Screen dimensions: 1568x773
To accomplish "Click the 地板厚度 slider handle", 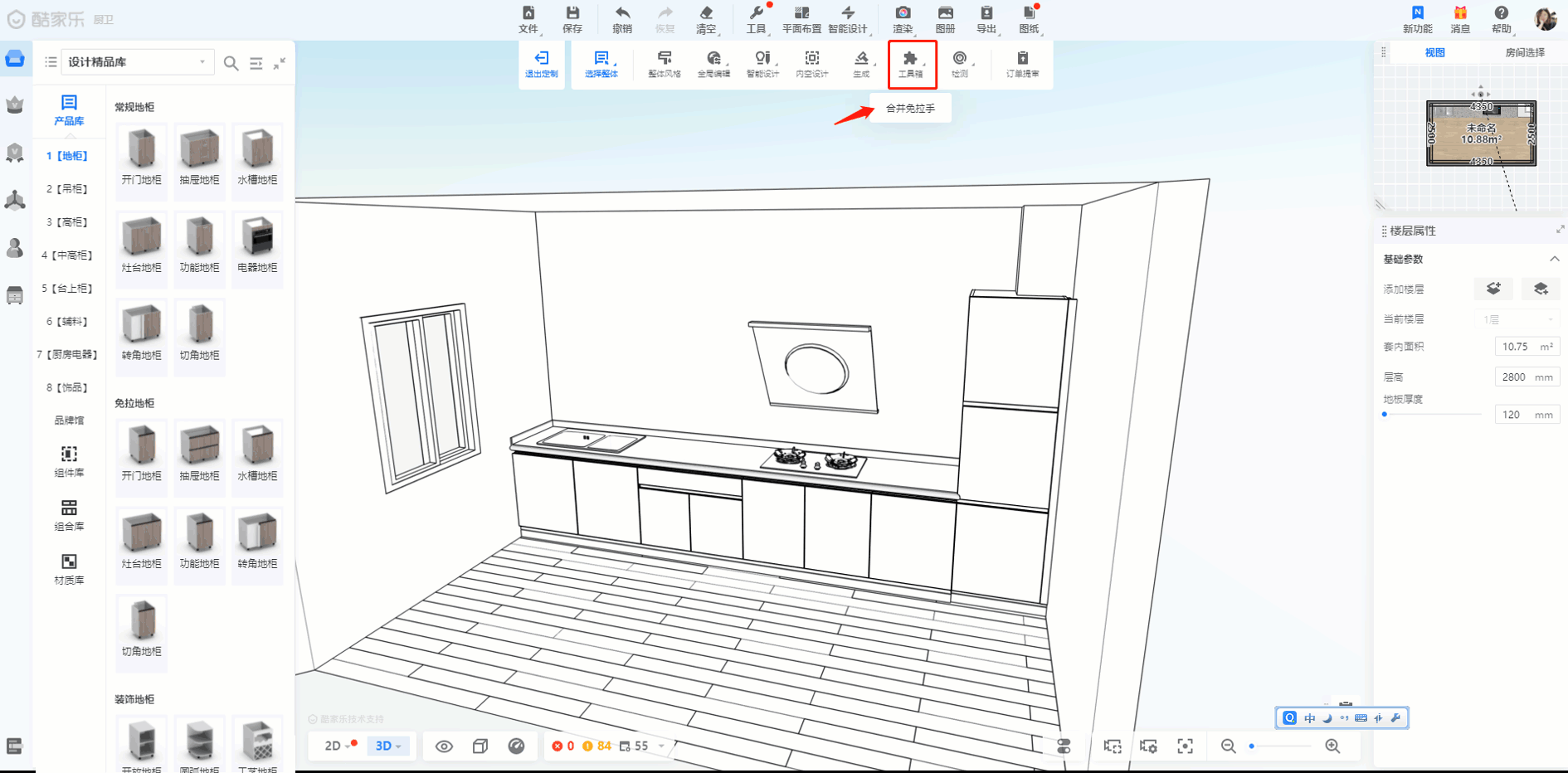I will pyautogui.click(x=1385, y=414).
